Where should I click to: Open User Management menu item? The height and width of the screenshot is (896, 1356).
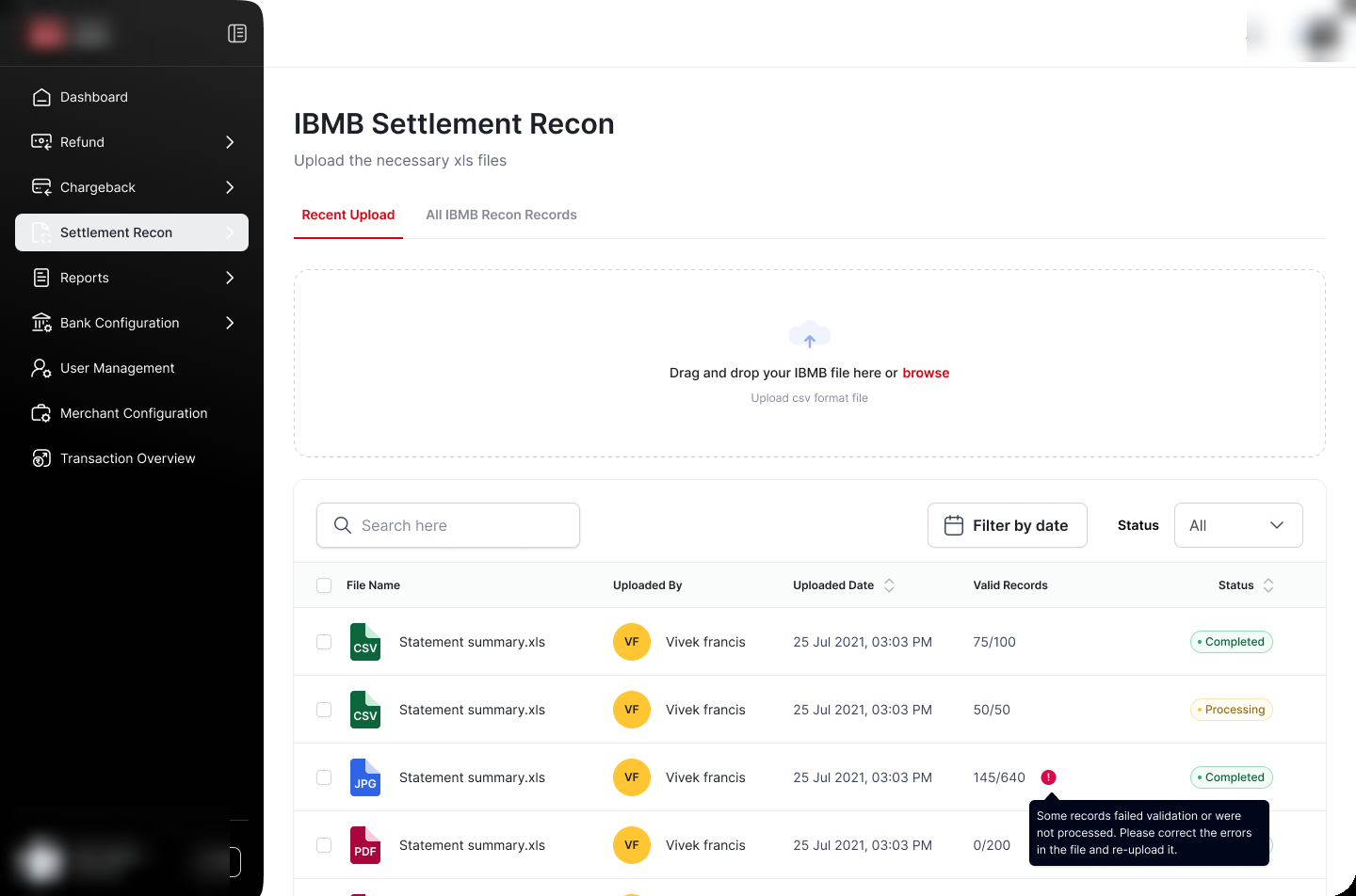132,368
